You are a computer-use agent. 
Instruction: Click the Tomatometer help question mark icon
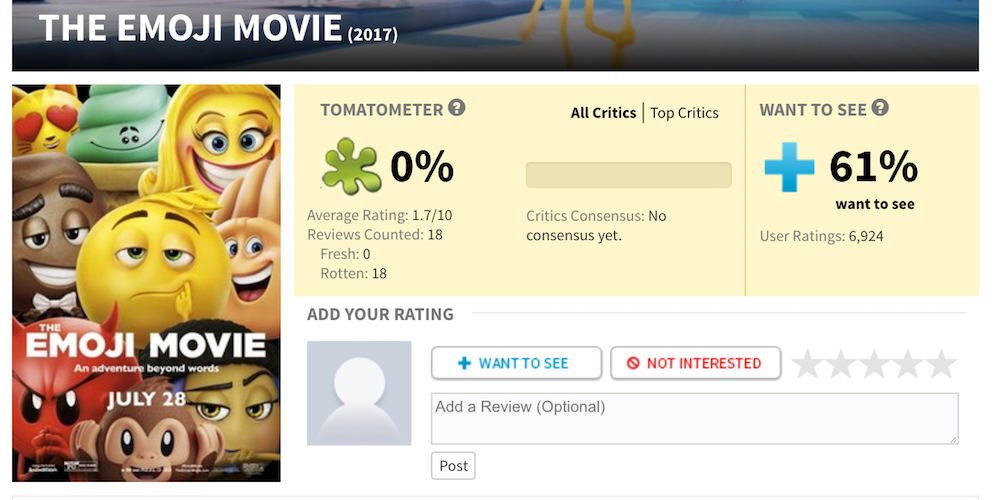456,109
